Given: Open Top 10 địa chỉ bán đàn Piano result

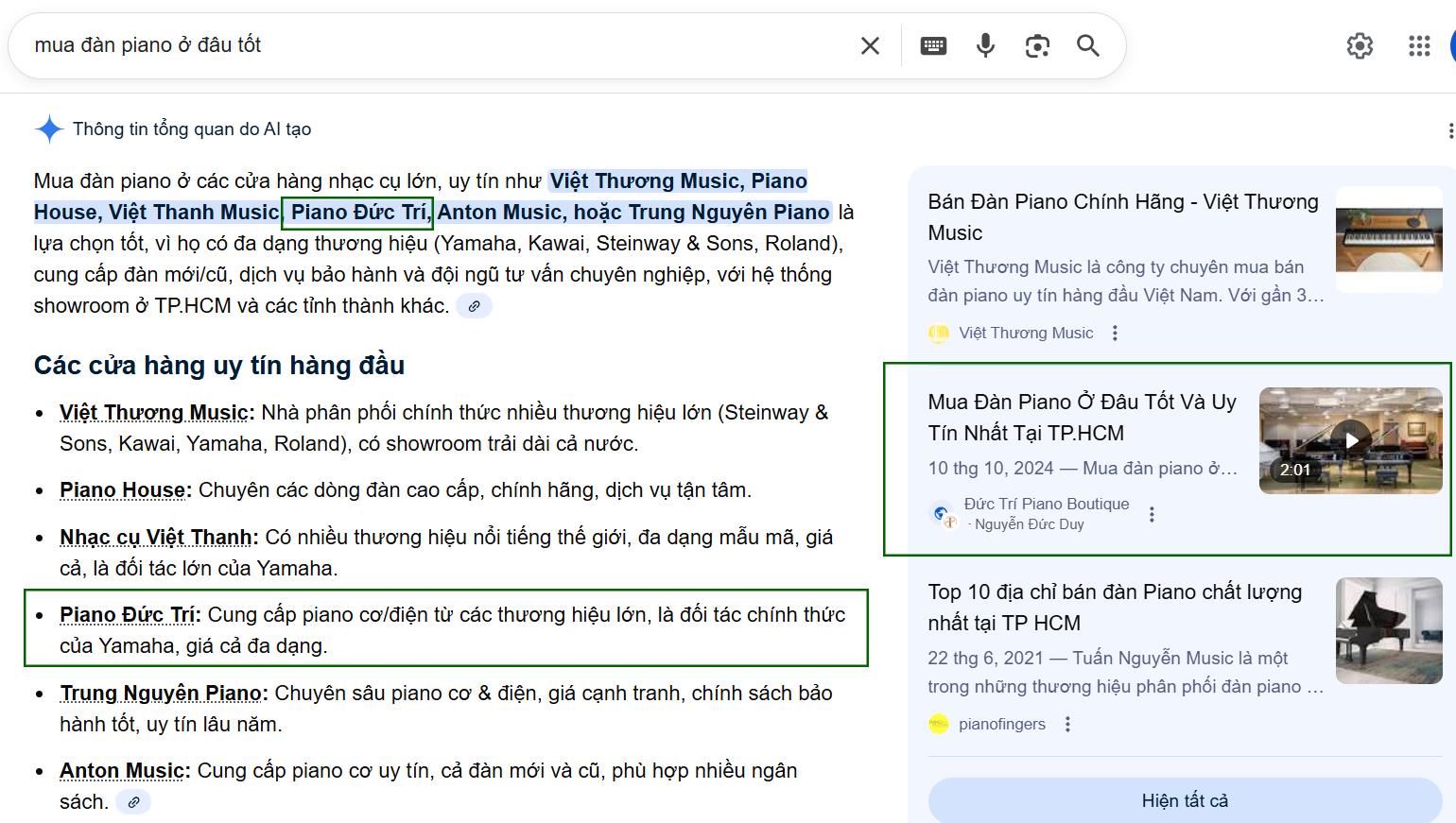Looking at the screenshot, I should (1116, 608).
